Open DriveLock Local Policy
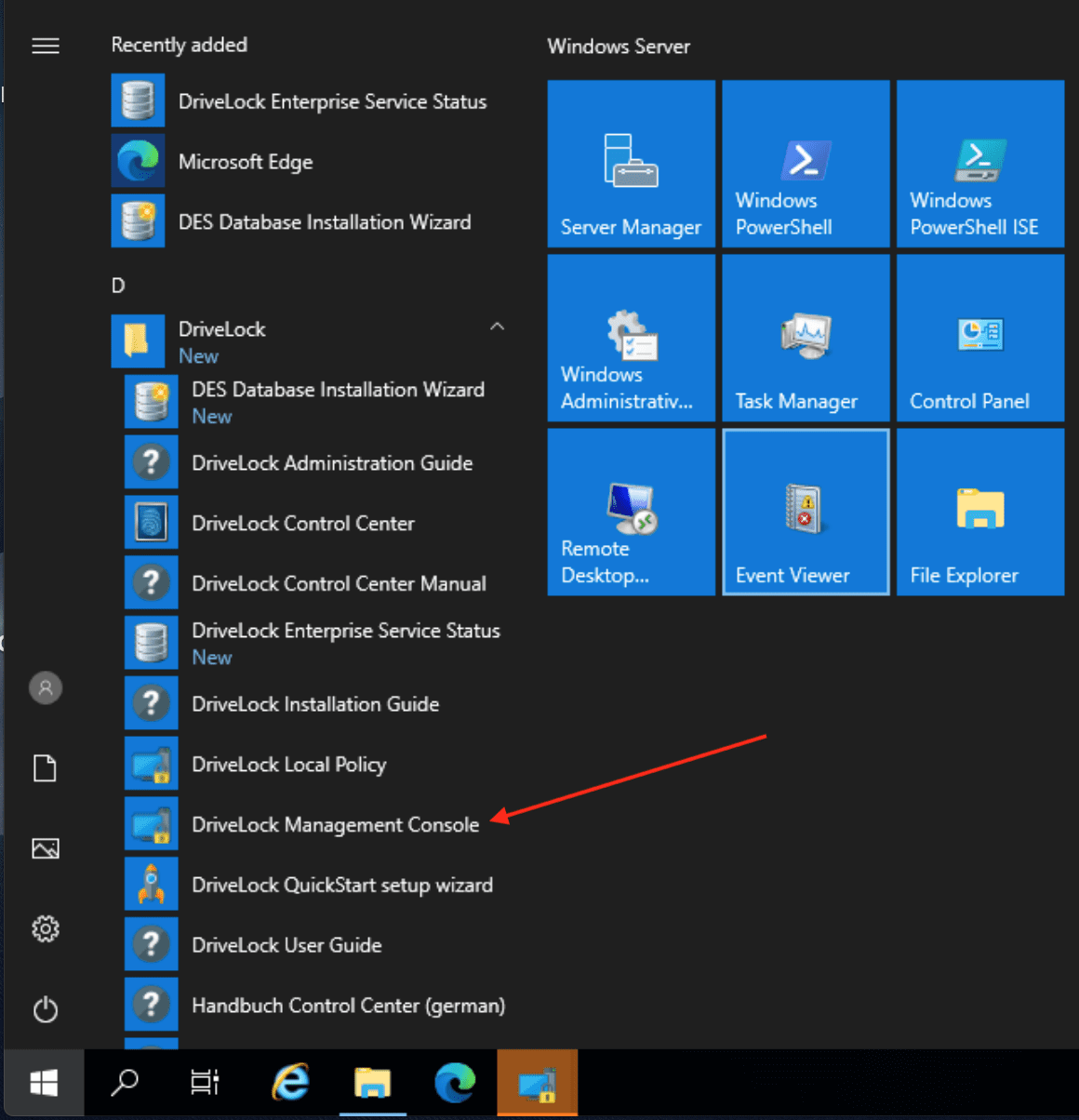The width and height of the screenshot is (1079, 1120). [288, 765]
